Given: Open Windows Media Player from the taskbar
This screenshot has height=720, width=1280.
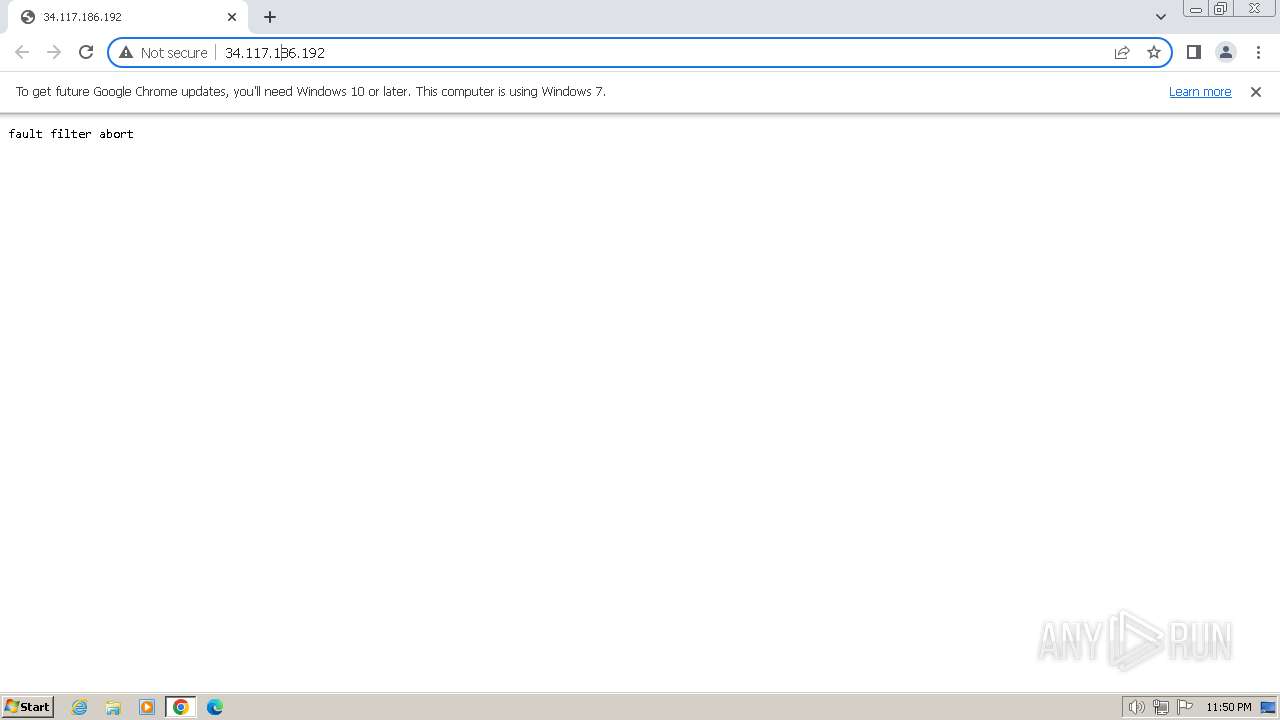Looking at the screenshot, I should [147, 707].
